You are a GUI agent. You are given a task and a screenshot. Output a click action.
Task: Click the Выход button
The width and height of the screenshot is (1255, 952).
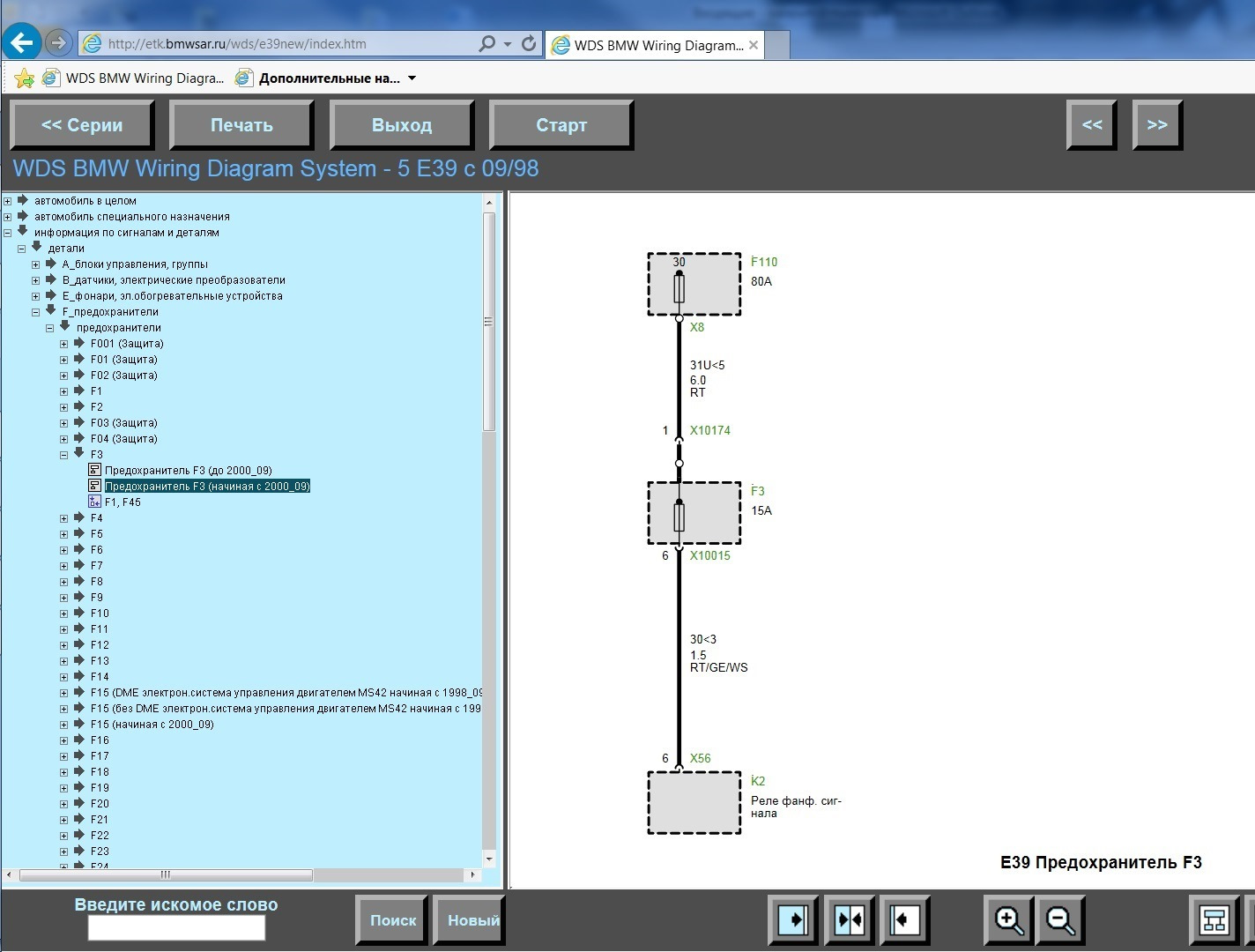(402, 125)
